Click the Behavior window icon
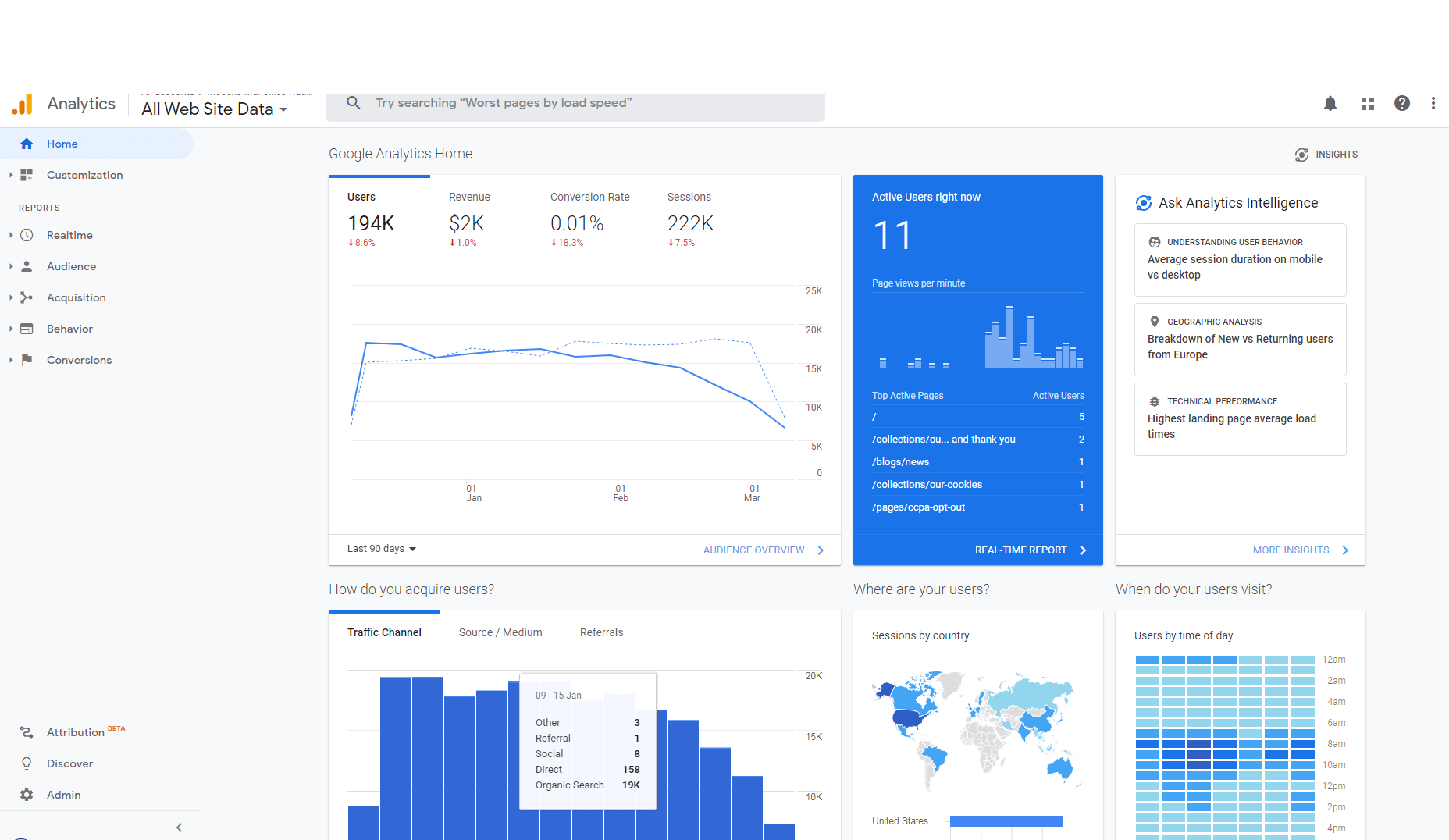The height and width of the screenshot is (840, 1449). click(x=27, y=329)
